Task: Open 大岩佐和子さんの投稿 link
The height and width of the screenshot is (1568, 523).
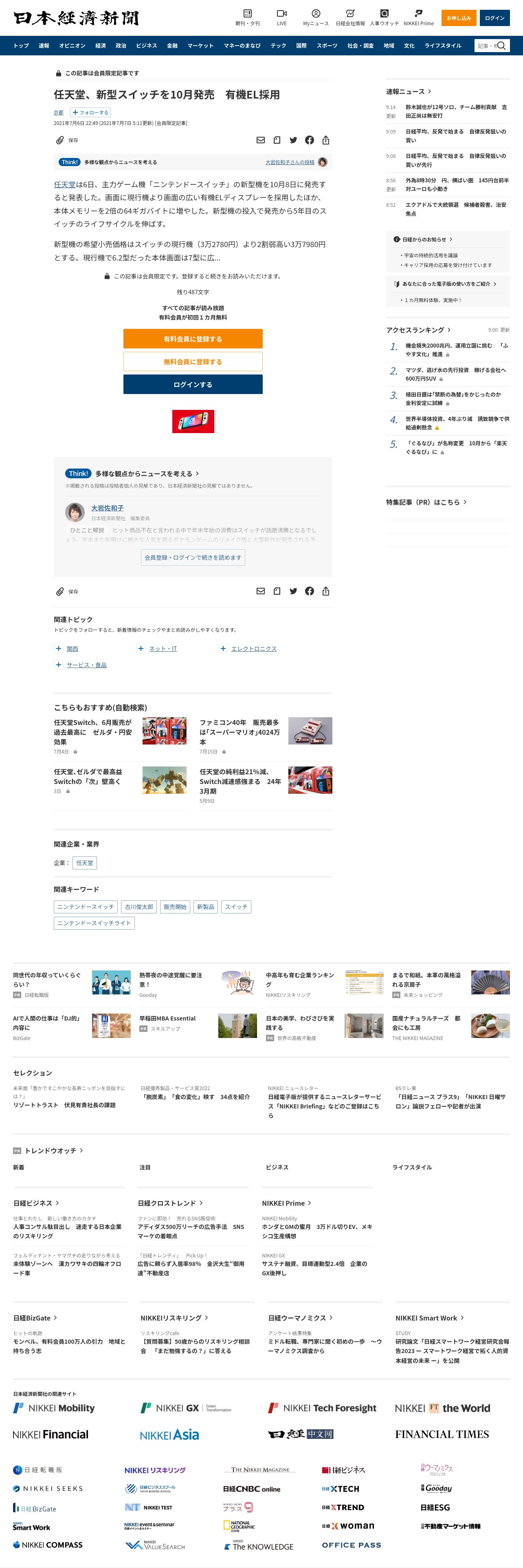Action: click(290, 162)
